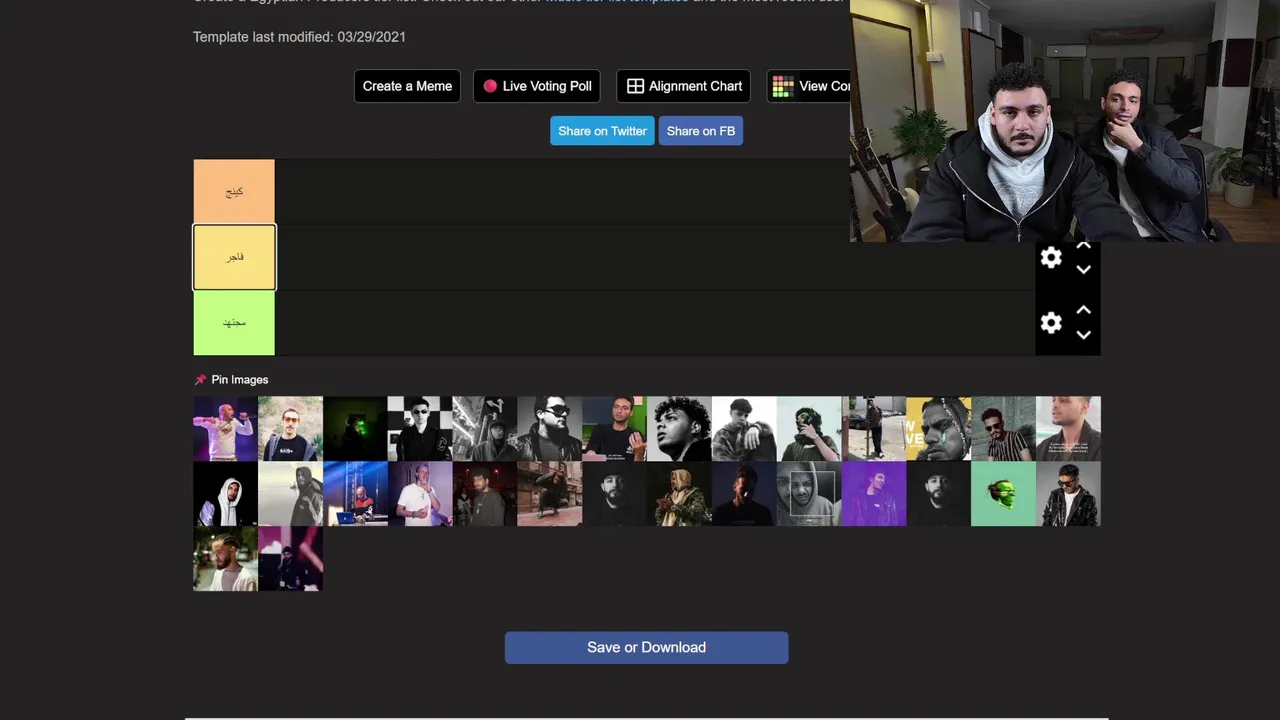Pick thumbnail of performer singing on purple stage
The image size is (1280, 720).
[225, 428]
